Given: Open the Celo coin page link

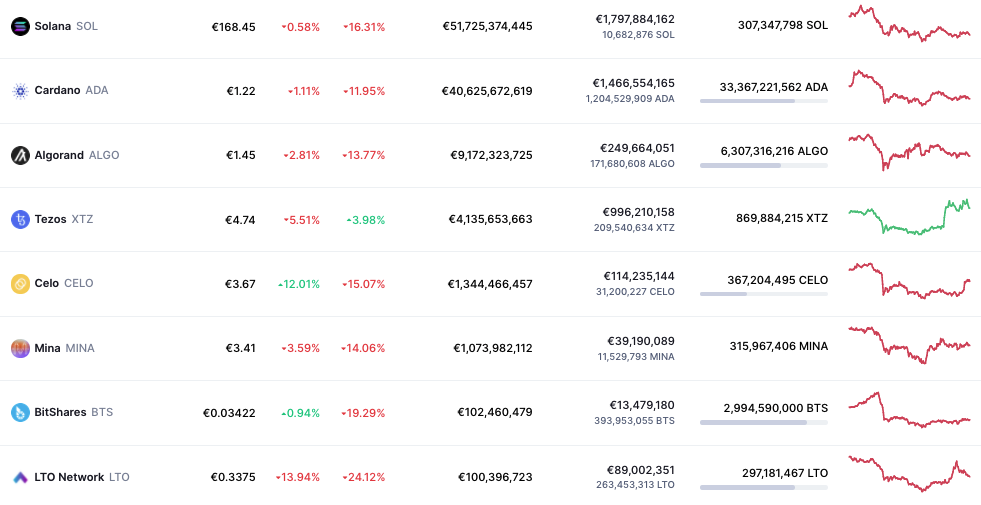Looking at the screenshot, I should coord(64,283).
